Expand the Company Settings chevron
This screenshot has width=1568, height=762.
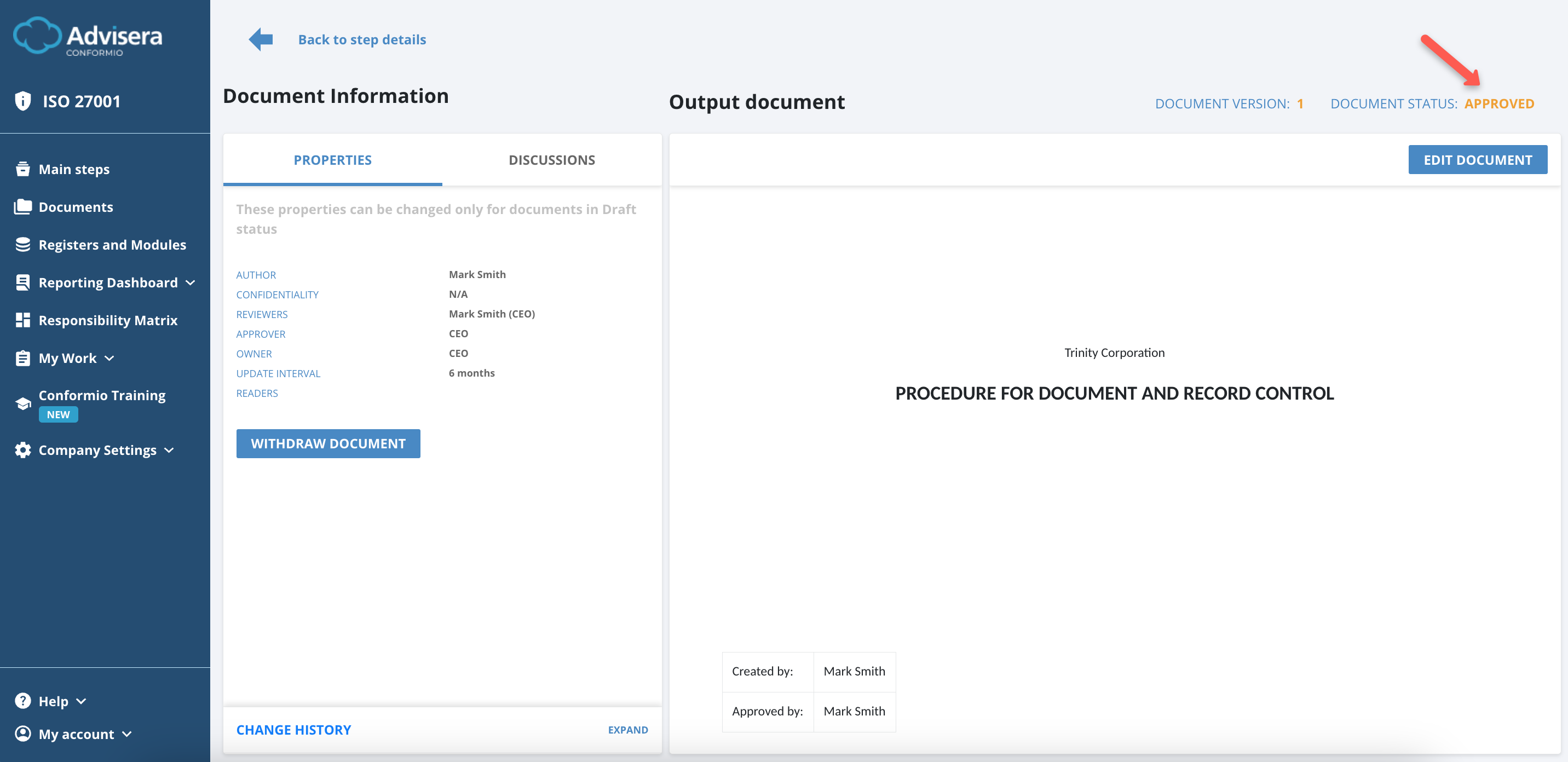pos(169,451)
